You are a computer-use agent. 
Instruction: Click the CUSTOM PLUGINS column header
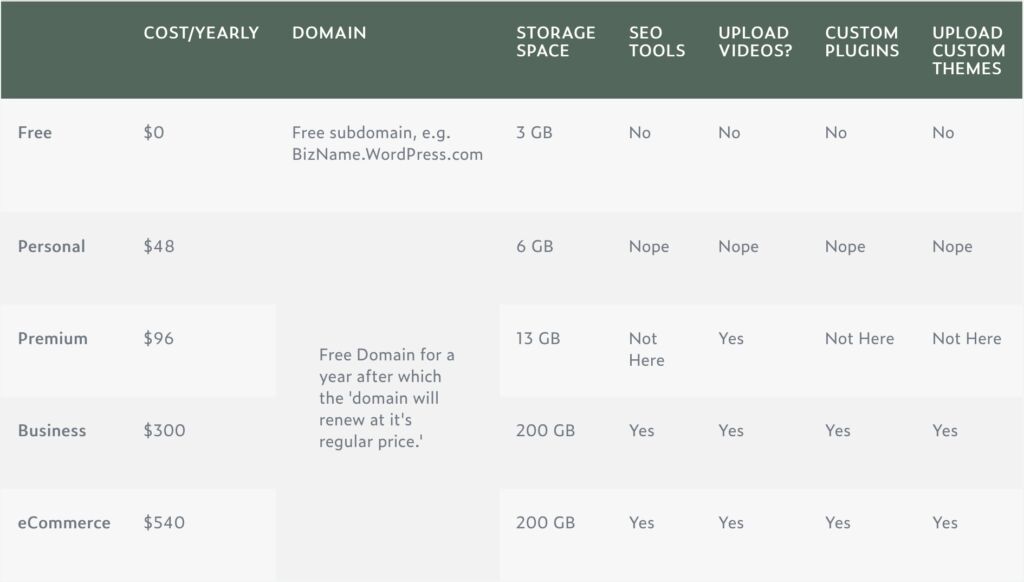pyautogui.click(x=859, y=42)
